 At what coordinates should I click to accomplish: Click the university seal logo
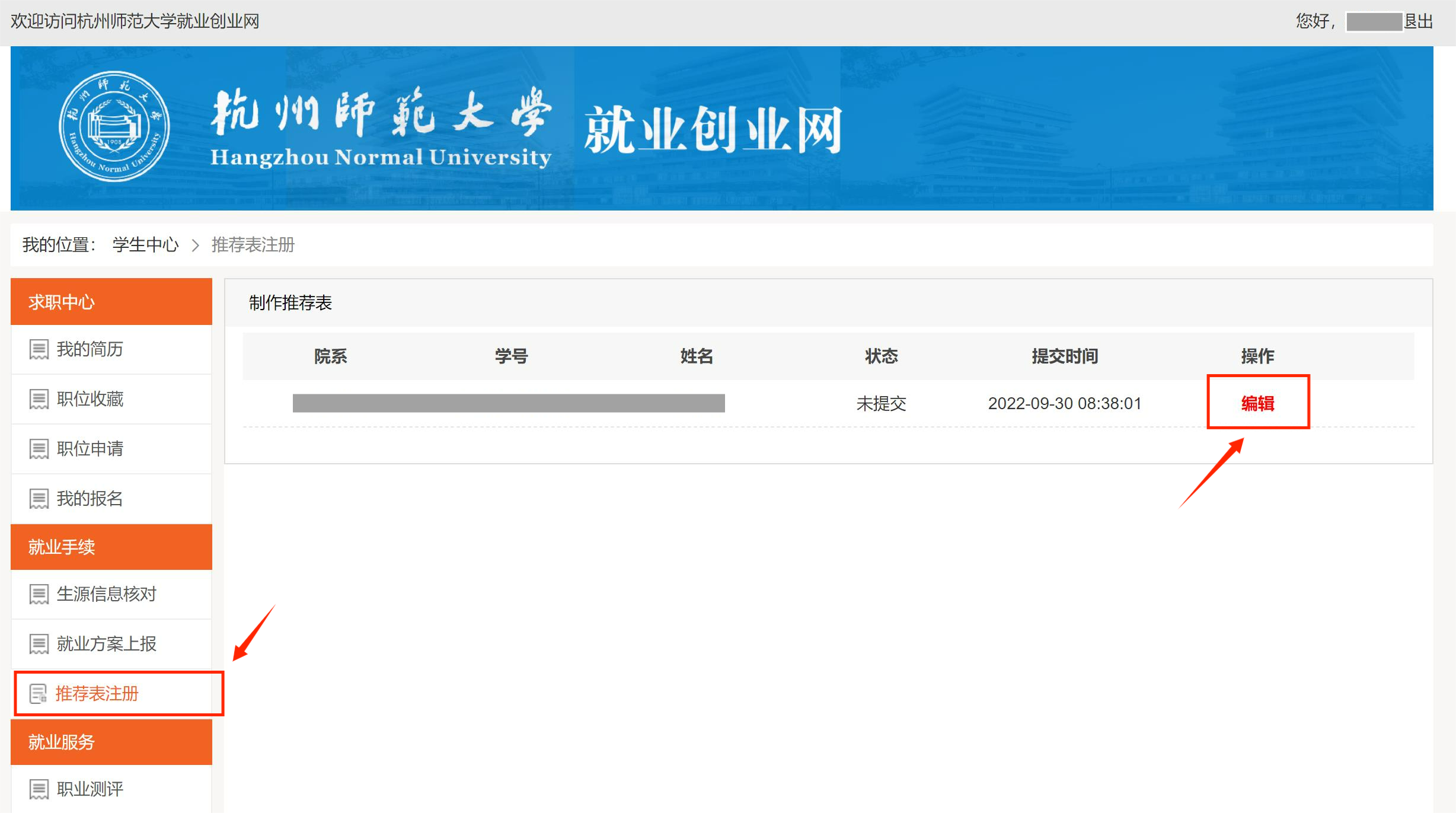114,126
